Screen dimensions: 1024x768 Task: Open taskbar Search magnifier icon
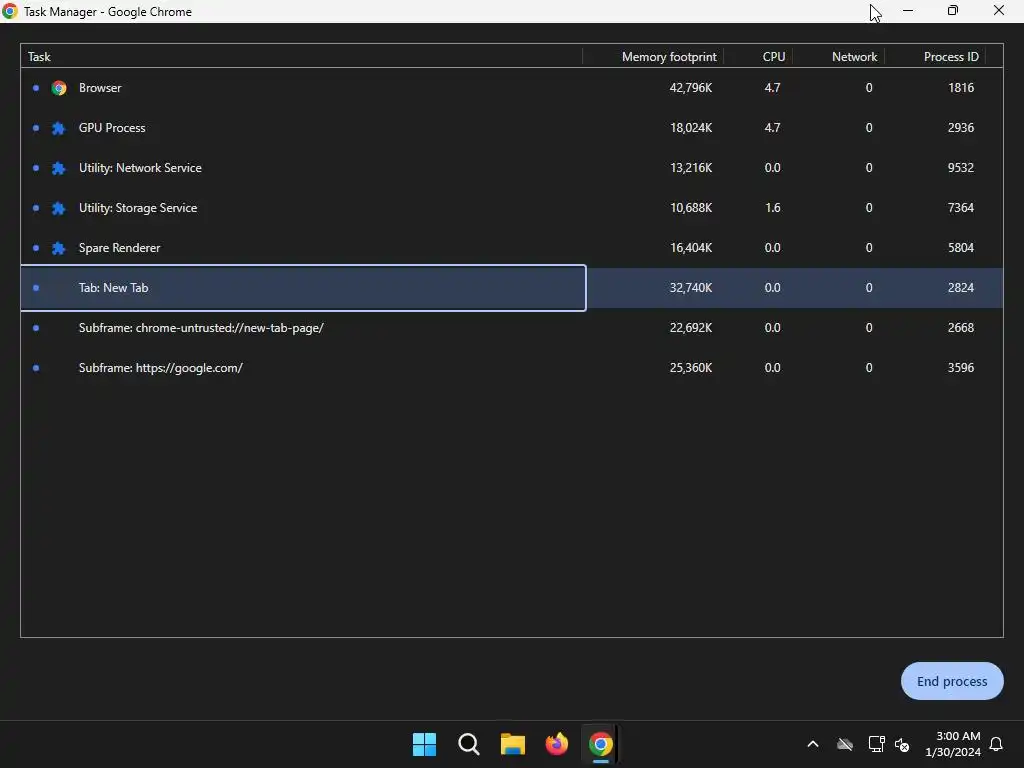tap(469, 744)
